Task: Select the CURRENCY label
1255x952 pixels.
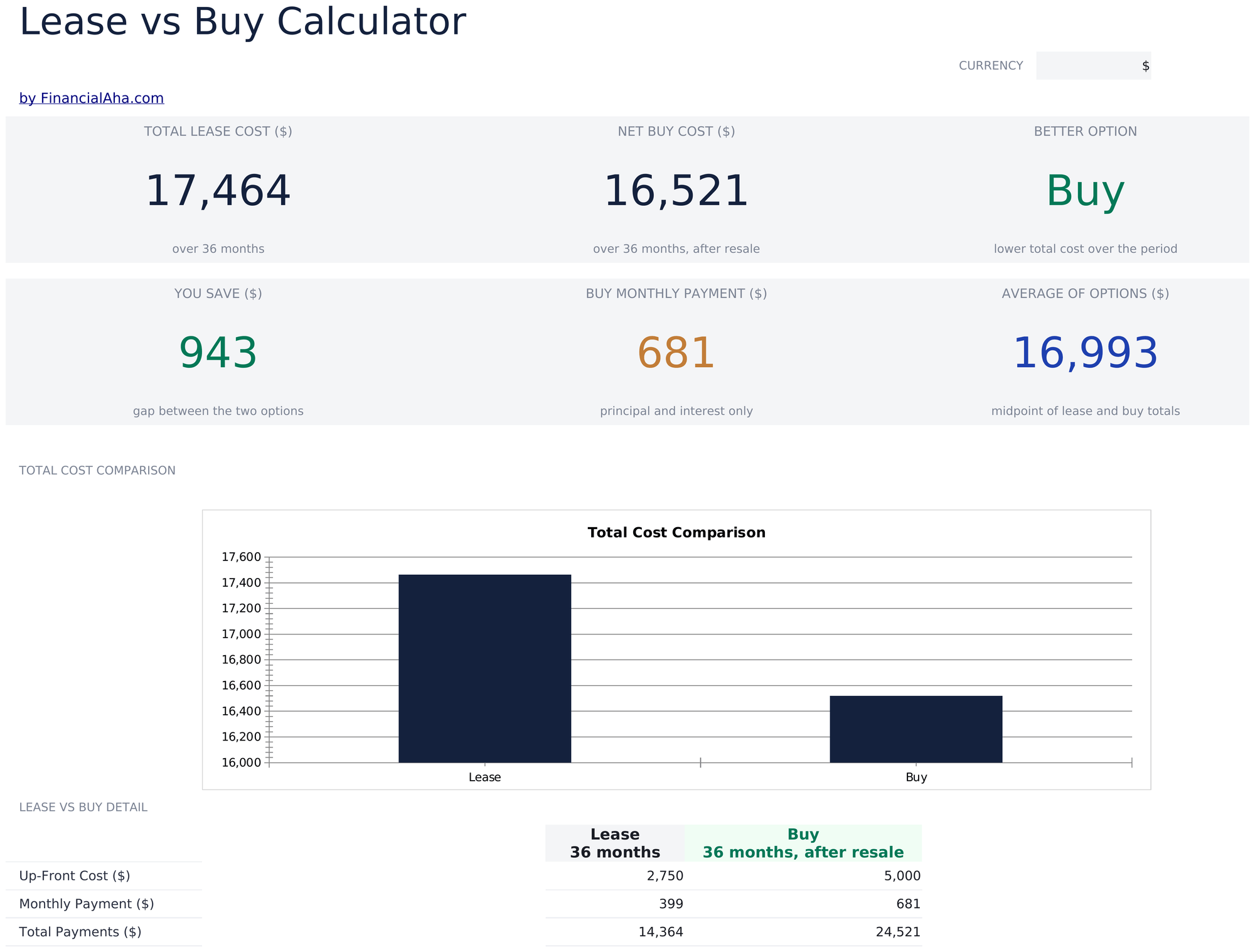Action: tap(991, 66)
